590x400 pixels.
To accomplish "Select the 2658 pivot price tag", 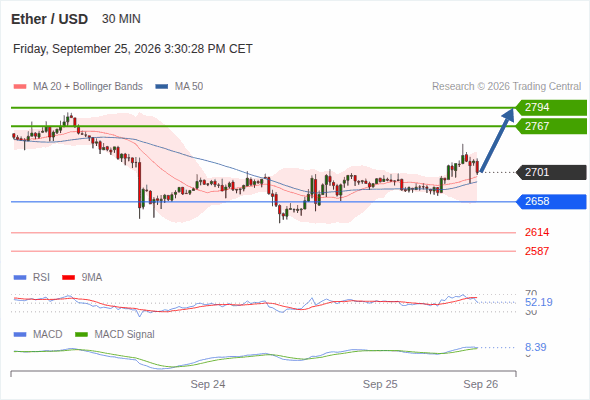I will pos(551,202).
